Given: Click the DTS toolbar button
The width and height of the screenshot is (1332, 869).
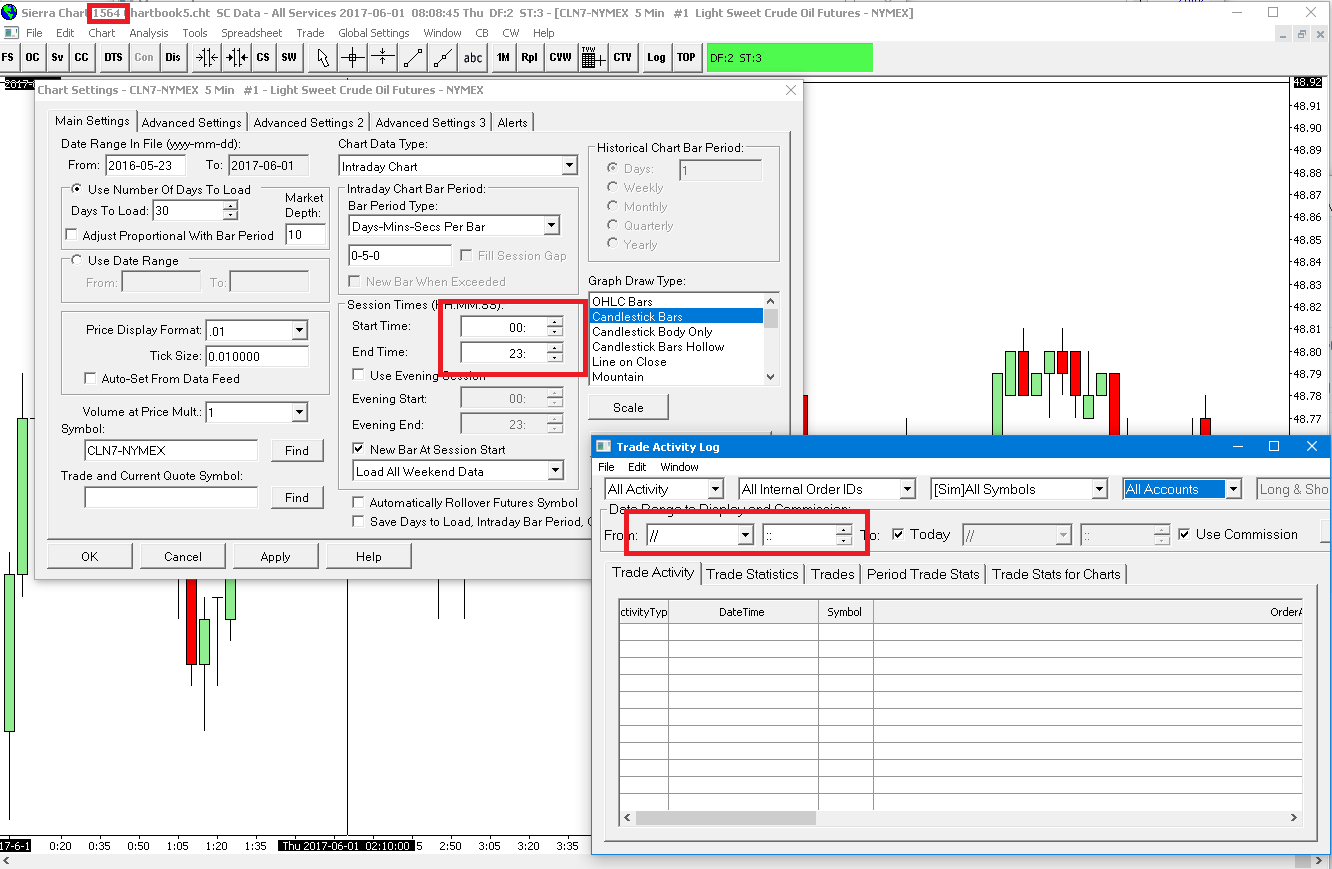Looking at the screenshot, I should (113, 57).
